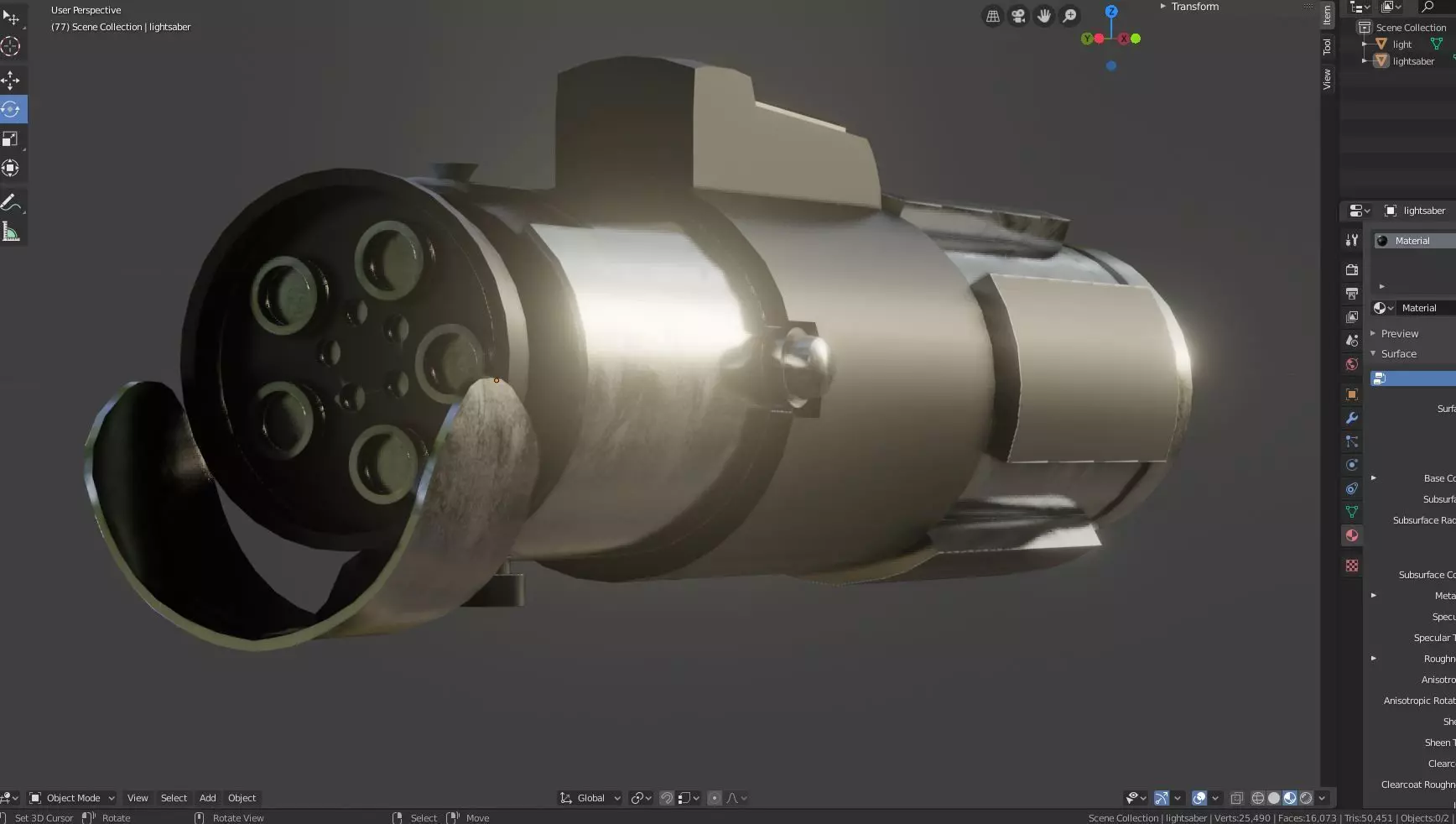Toggle the camera view icon
The image size is (1456, 824).
point(1018,16)
